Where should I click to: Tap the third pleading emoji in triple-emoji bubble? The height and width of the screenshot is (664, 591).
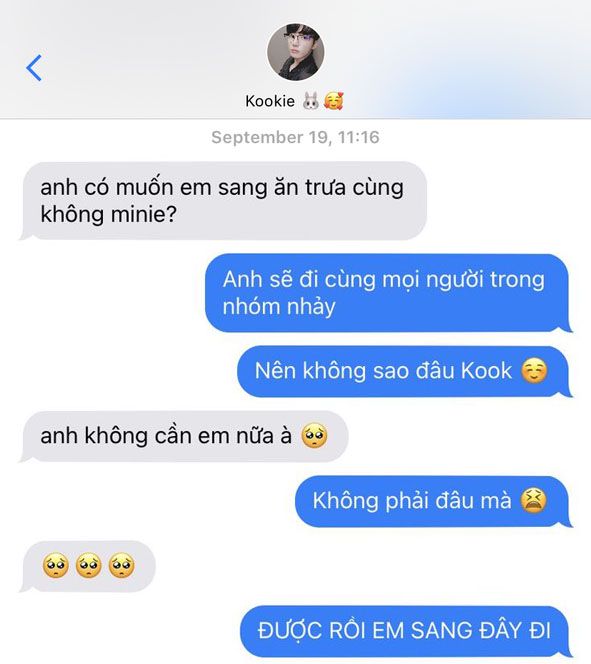[122, 565]
